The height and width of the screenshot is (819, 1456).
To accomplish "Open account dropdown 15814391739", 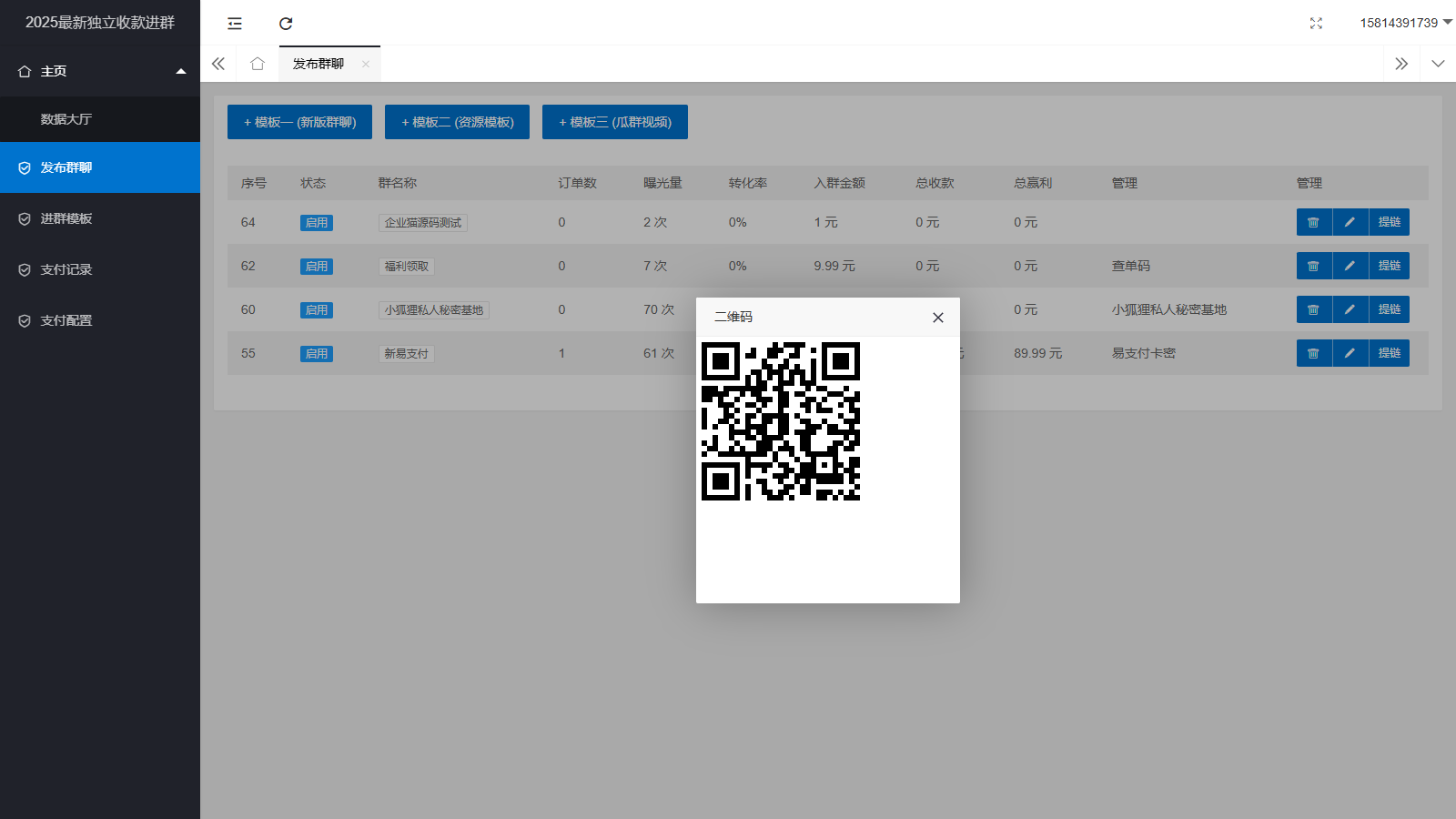I will [1405, 23].
